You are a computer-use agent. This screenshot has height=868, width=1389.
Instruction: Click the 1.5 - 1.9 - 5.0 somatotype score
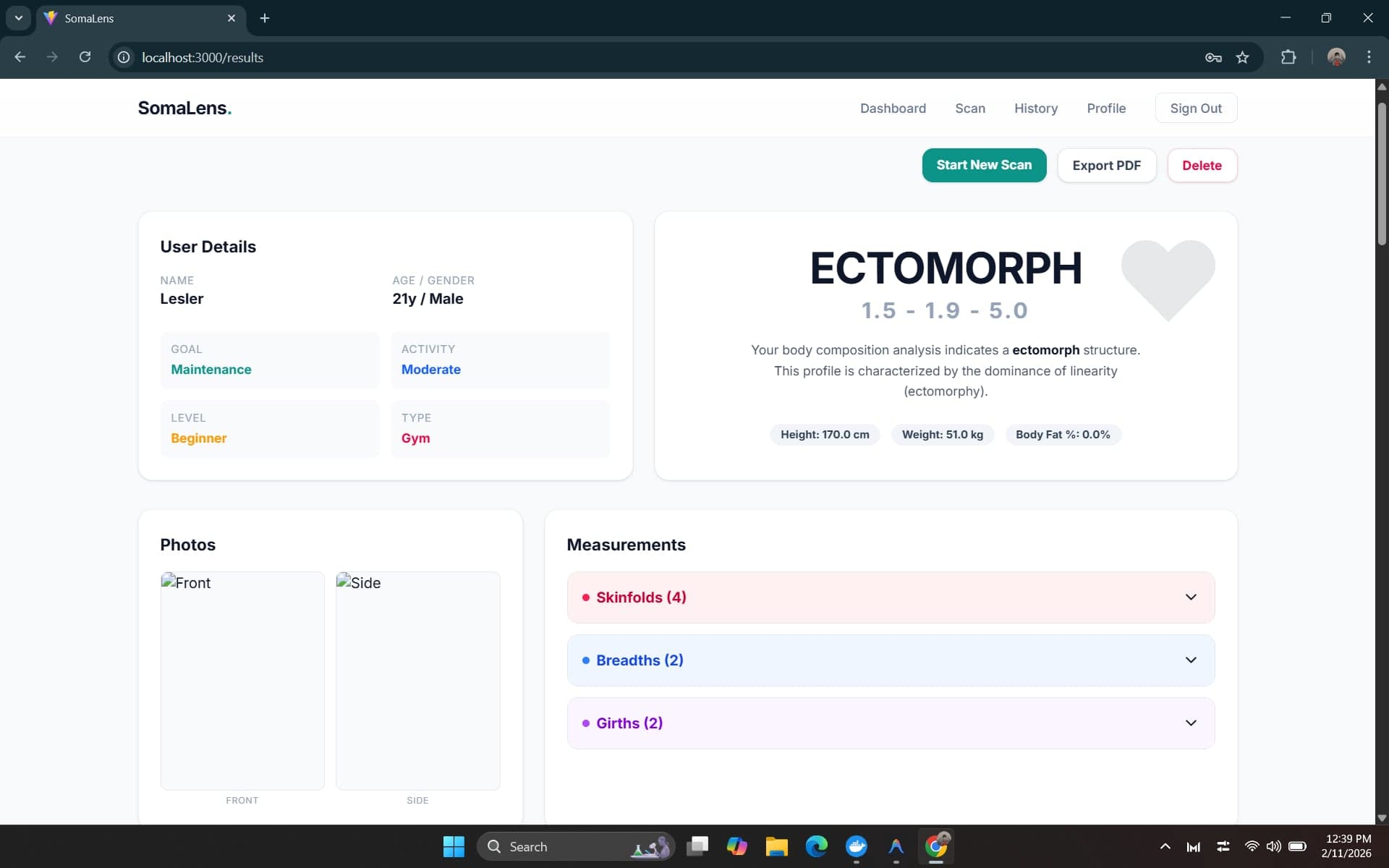tap(944, 310)
